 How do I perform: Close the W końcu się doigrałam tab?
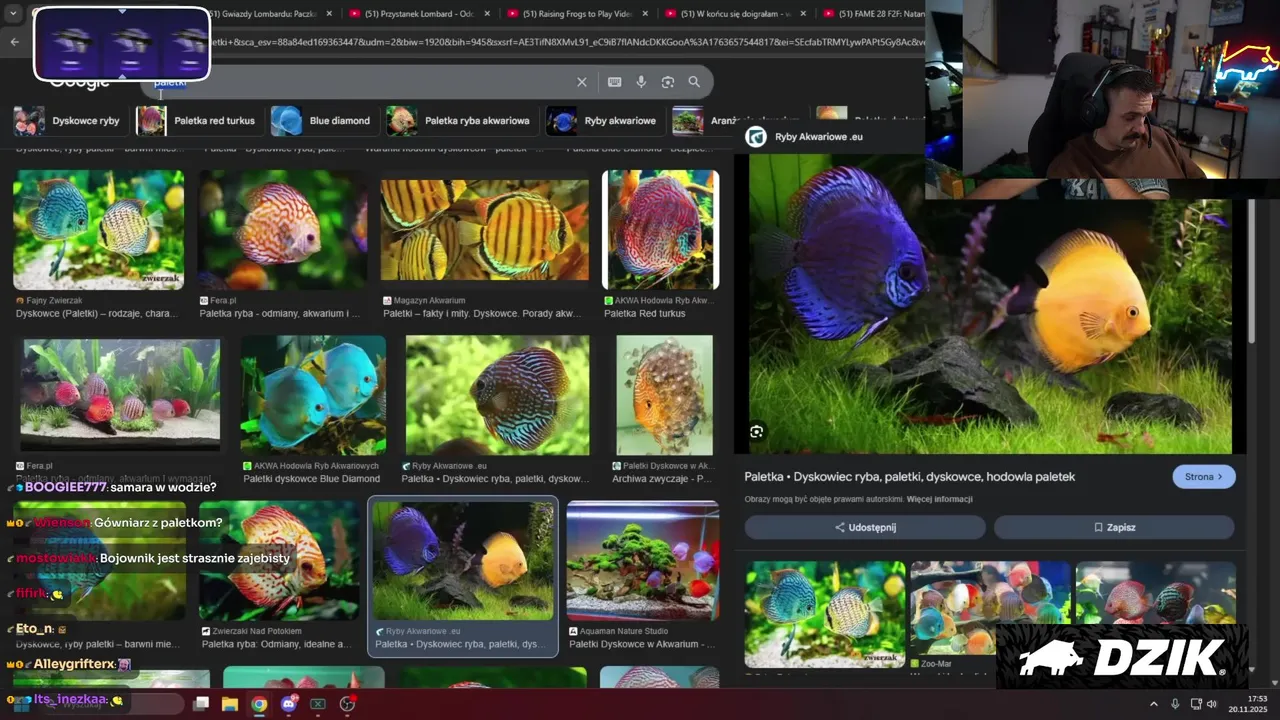click(x=802, y=14)
